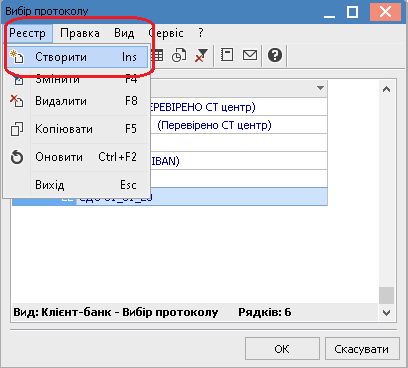Open the Сервіс menu
This screenshot has width=408, height=368.
pos(166,33)
